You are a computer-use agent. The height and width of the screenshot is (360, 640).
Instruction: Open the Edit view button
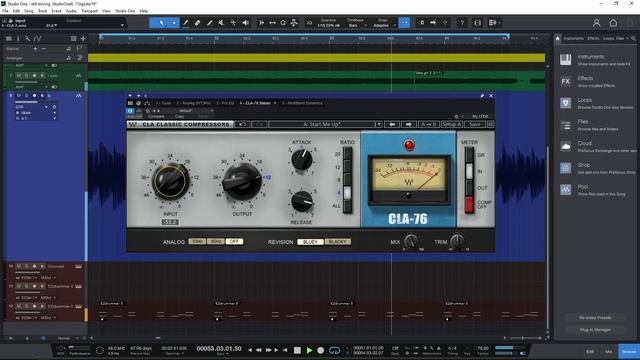pos(590,351)
